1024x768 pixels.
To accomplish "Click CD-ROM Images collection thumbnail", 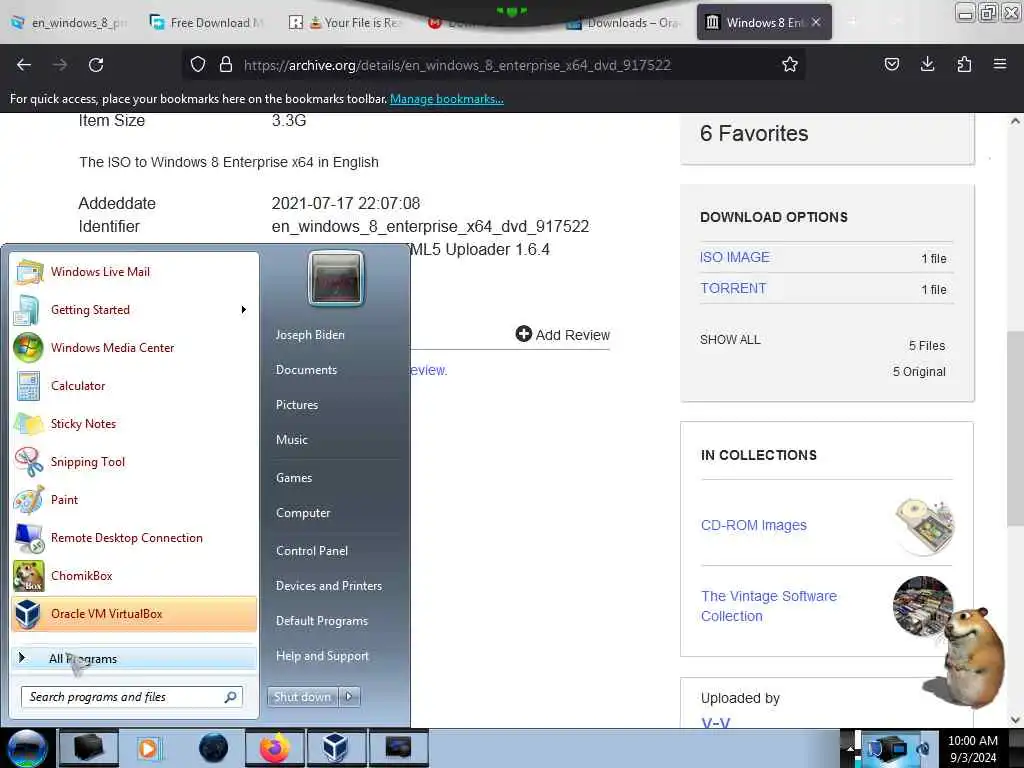I will point(923,526).
